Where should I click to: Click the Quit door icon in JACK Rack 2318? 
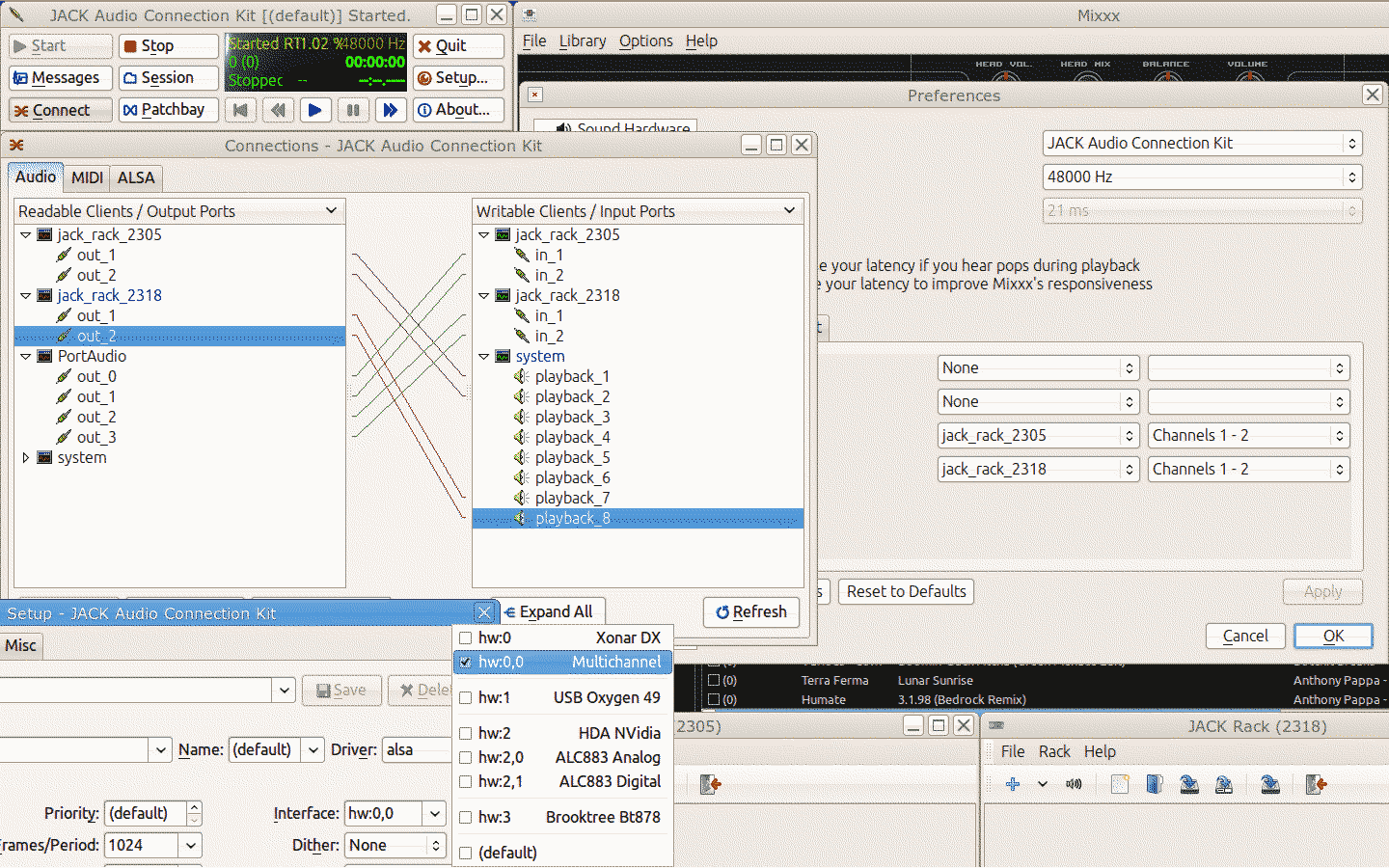1316,784
